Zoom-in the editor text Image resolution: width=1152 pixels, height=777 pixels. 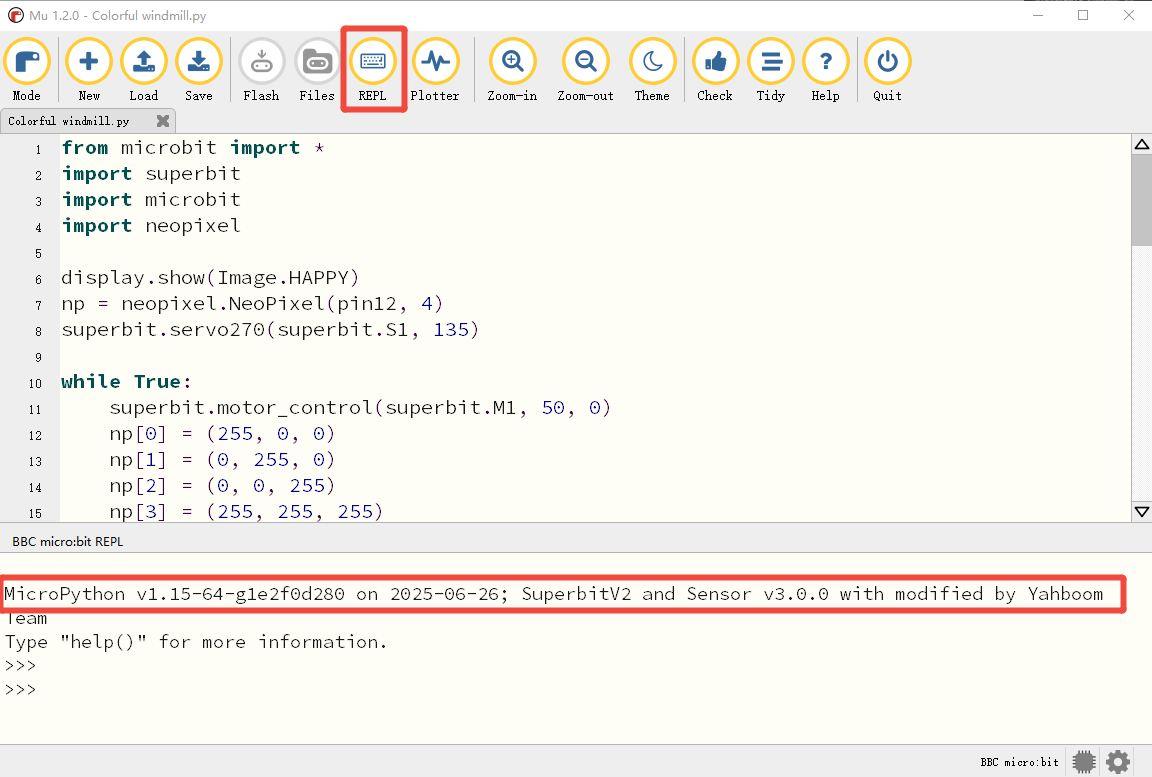tap(512, 71)
